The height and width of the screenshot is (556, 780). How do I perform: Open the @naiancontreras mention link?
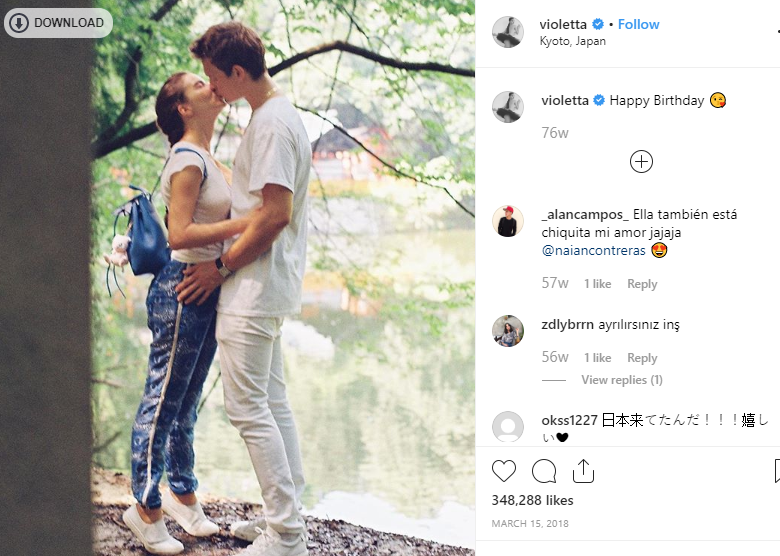[x=593, y=250]
